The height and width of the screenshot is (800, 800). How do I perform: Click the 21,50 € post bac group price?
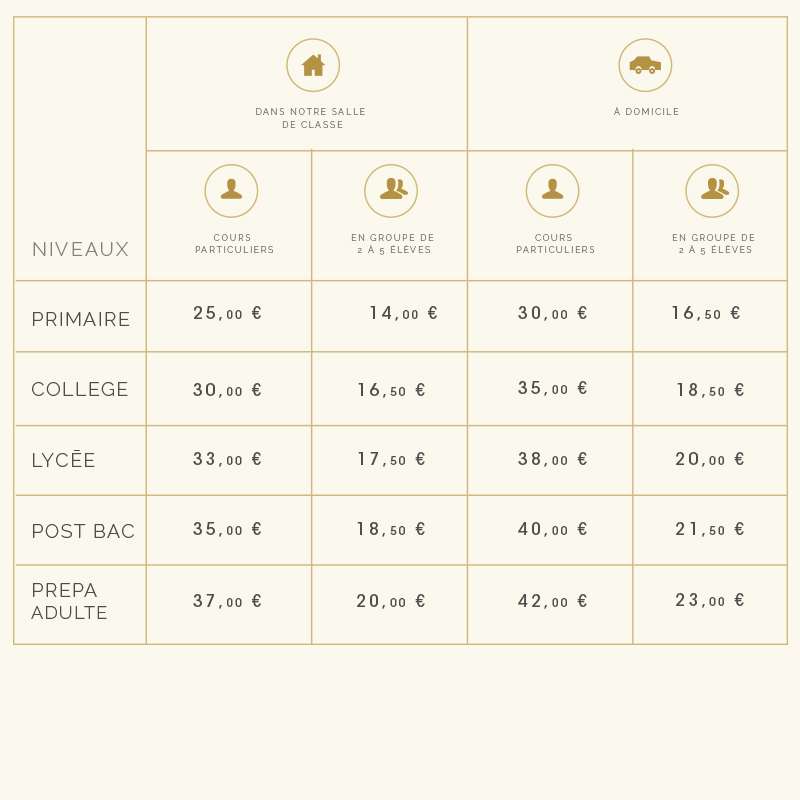click(x=710, y=529)
